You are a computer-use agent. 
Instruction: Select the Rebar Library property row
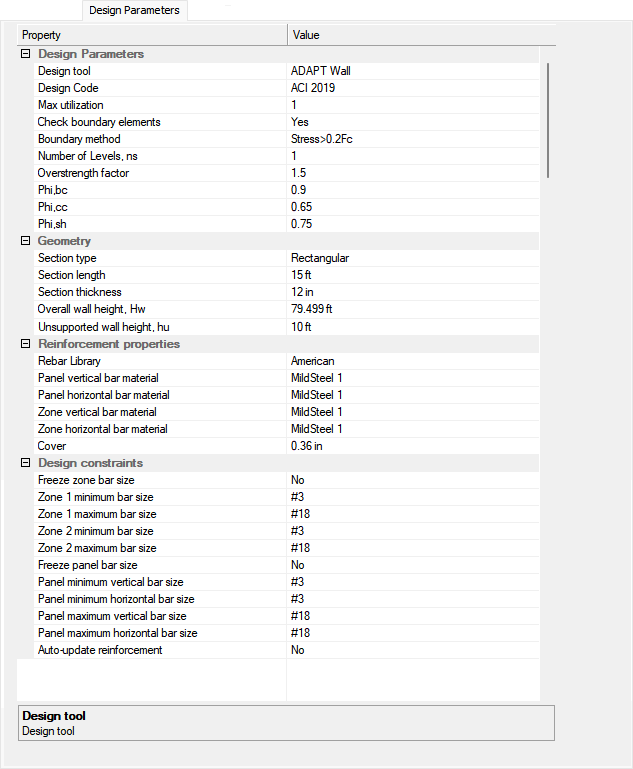point(70,361)
